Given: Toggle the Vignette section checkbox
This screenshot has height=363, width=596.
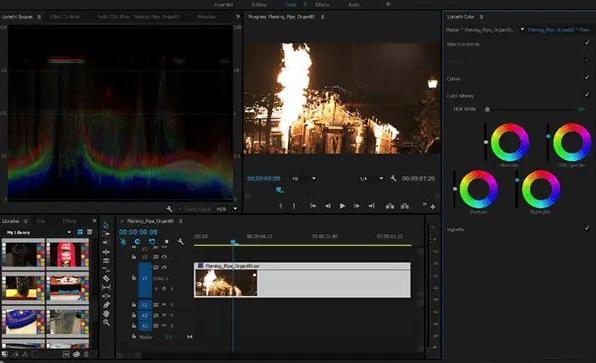Looking at the screenshot, I should click(587, 228).
